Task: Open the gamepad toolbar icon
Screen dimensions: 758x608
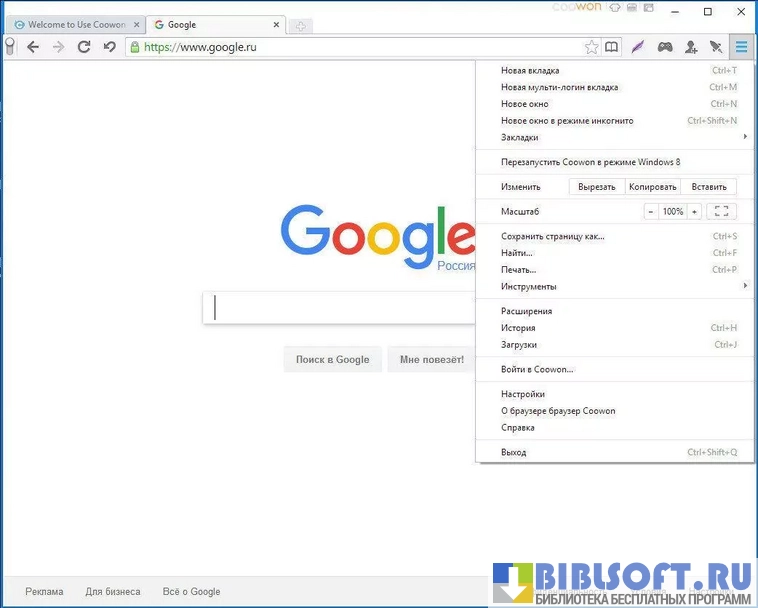Action: coord(664,47)
